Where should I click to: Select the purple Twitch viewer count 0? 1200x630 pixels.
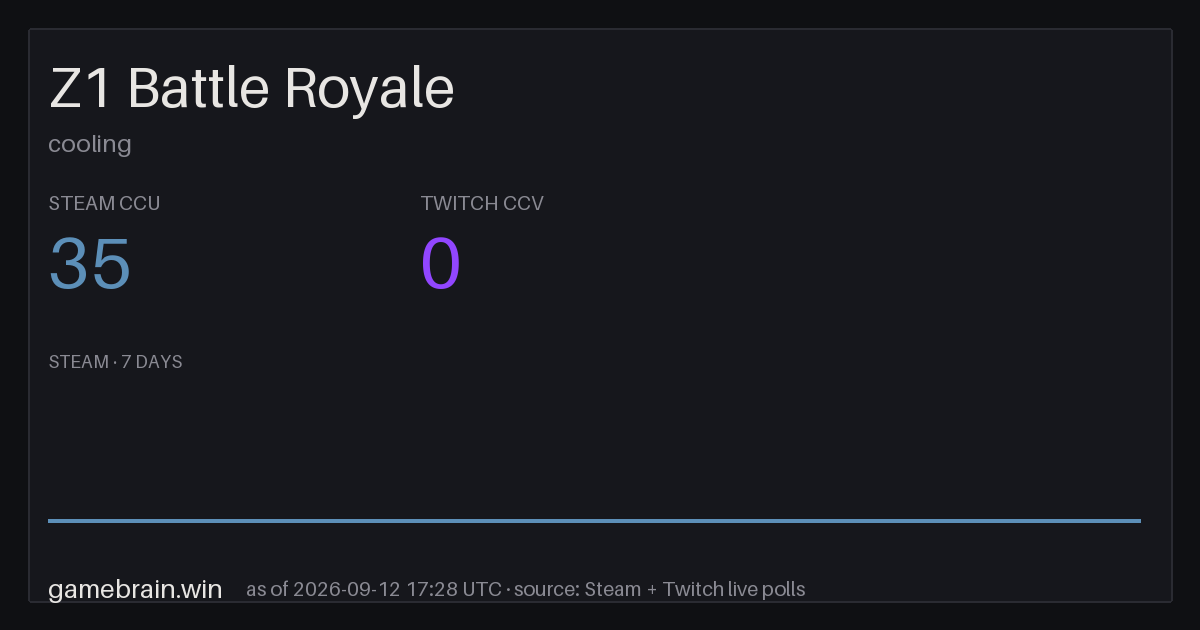(441, 264)
